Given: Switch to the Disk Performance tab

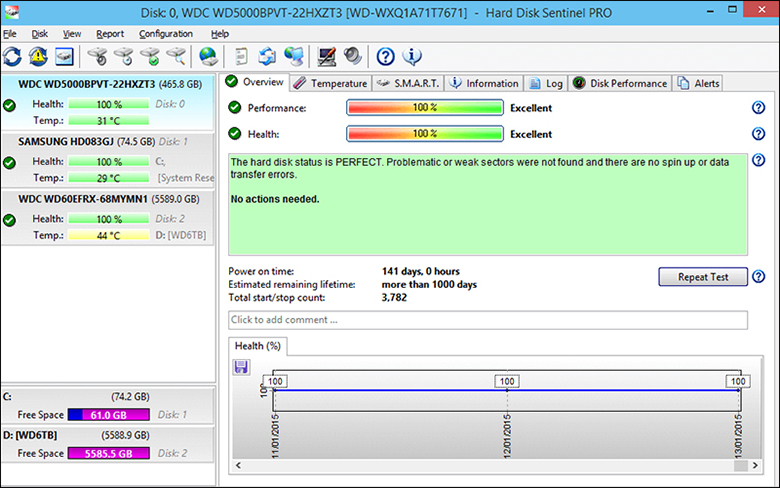Looking at the screenshot, I should [620, 83].
